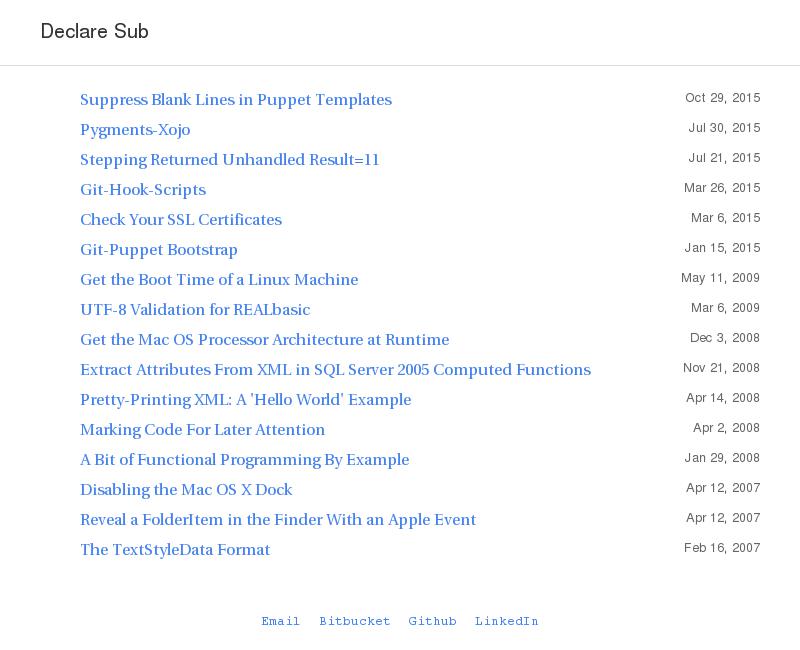
Task: Open A Bit of Functional Programming post
Action: tap(244, 460)
